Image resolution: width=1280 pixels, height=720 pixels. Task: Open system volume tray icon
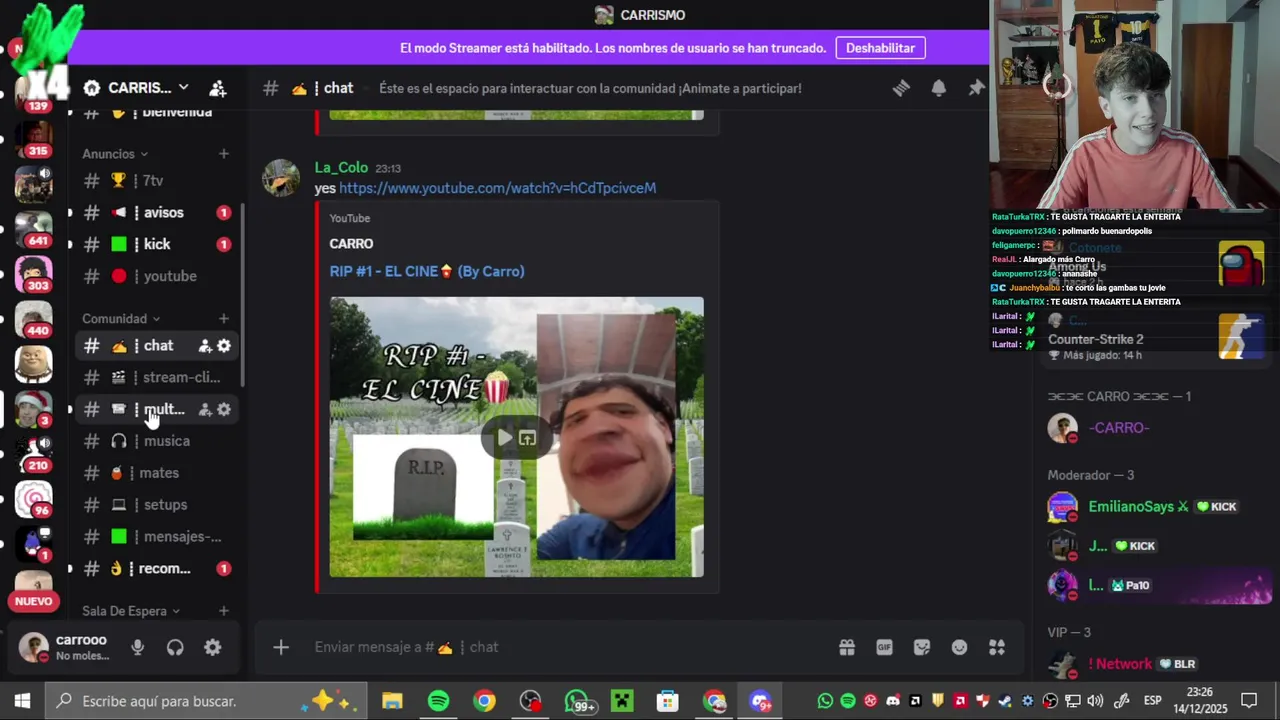[1095, 701]
